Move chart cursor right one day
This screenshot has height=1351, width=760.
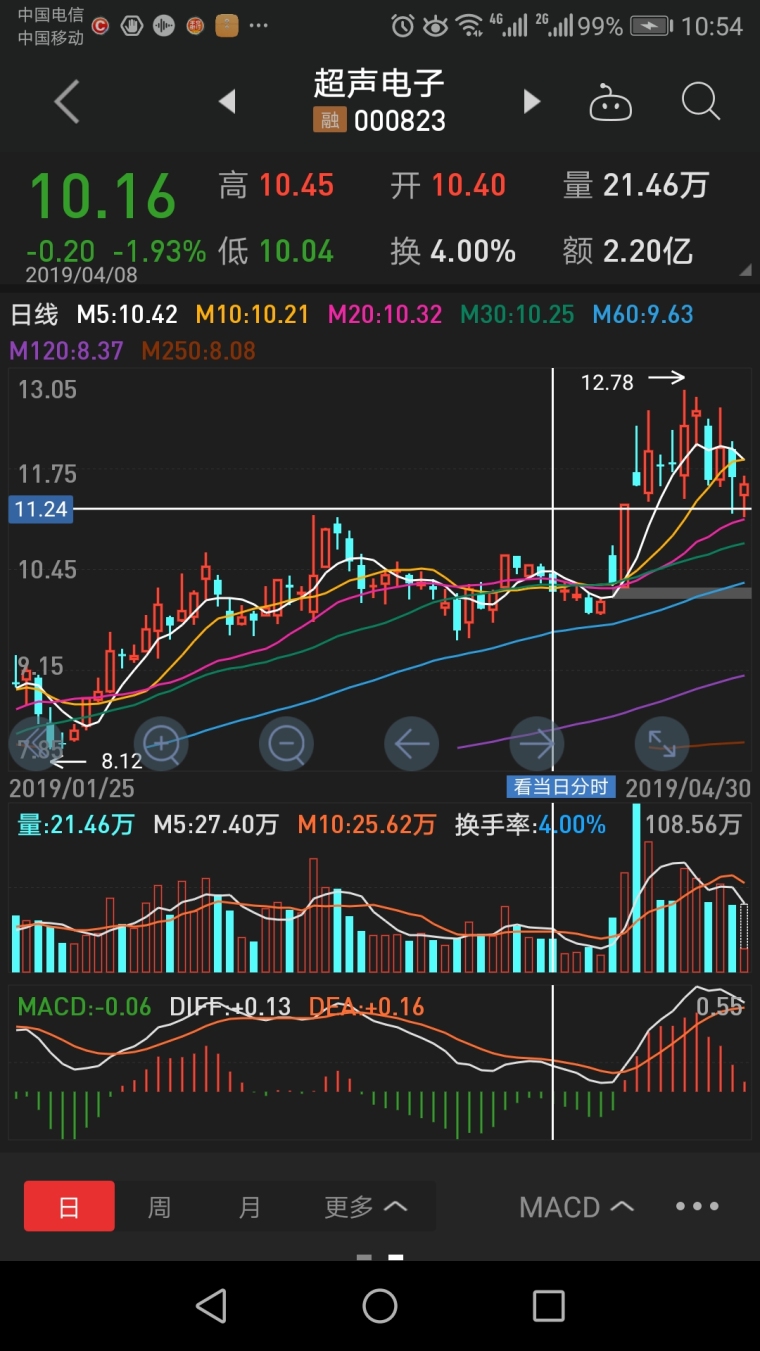pos(537,743)
